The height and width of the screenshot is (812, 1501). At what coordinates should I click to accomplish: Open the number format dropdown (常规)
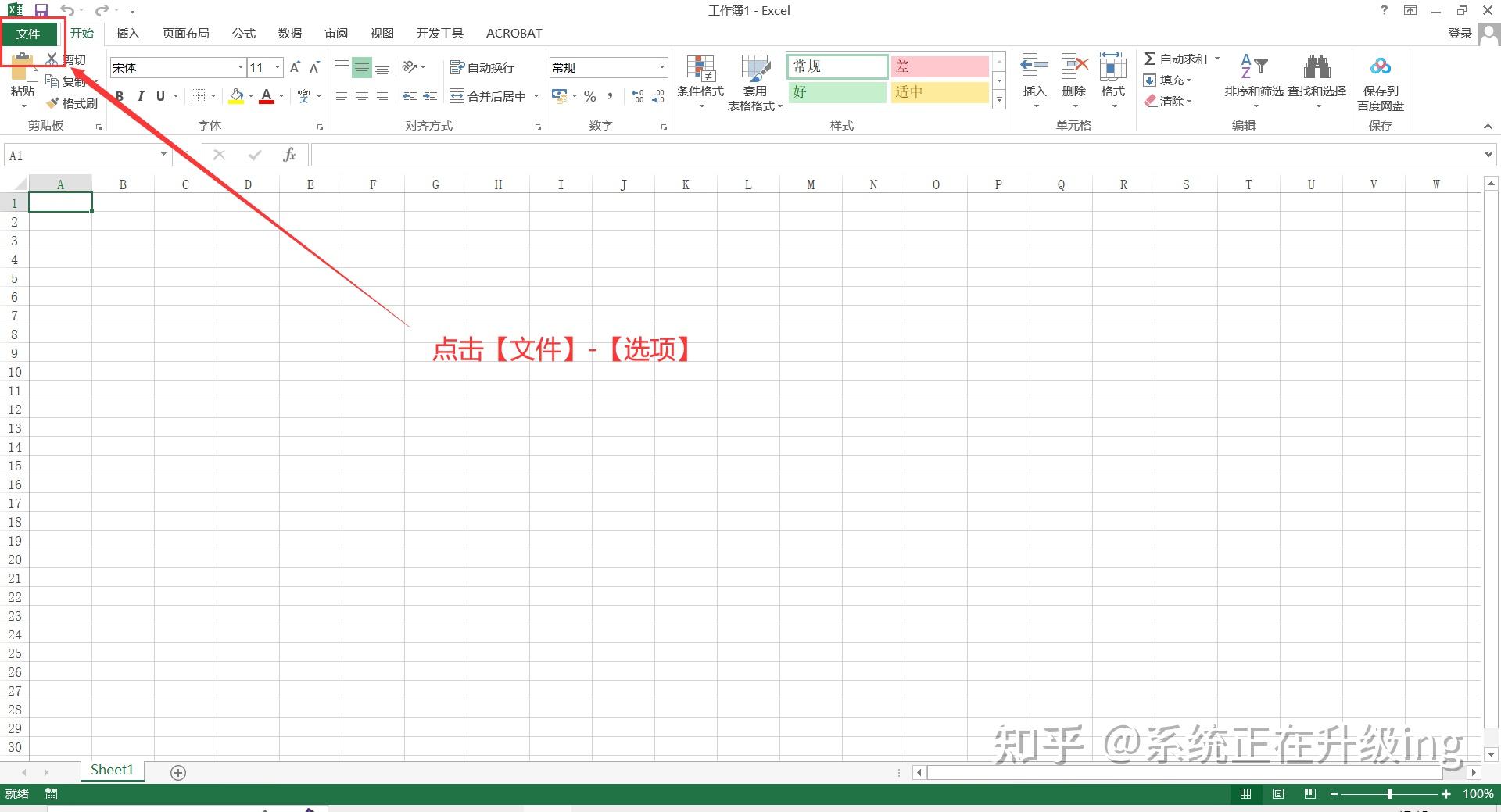click(x=661, y=67)
